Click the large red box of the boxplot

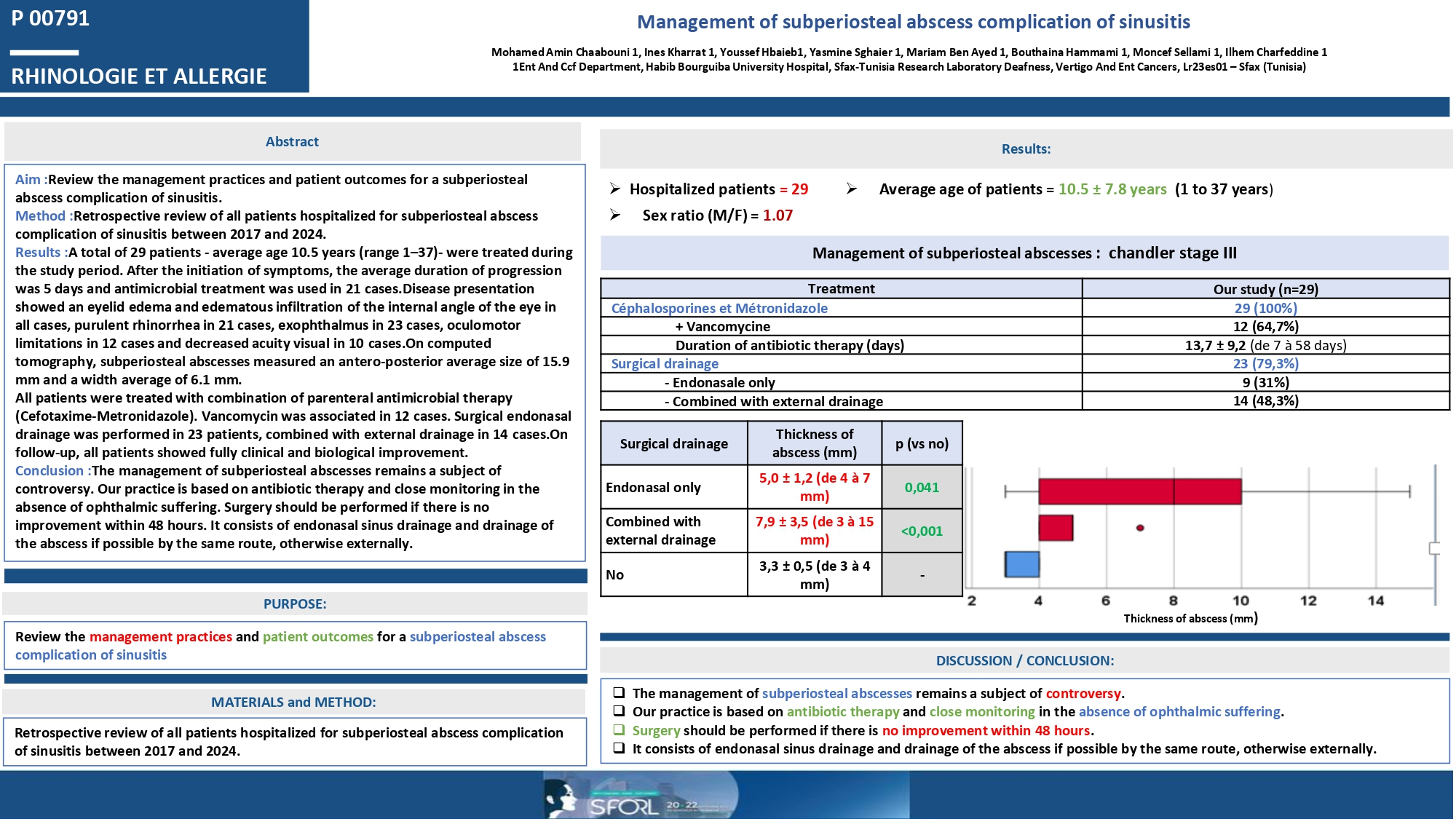(x=1139, y=491)
